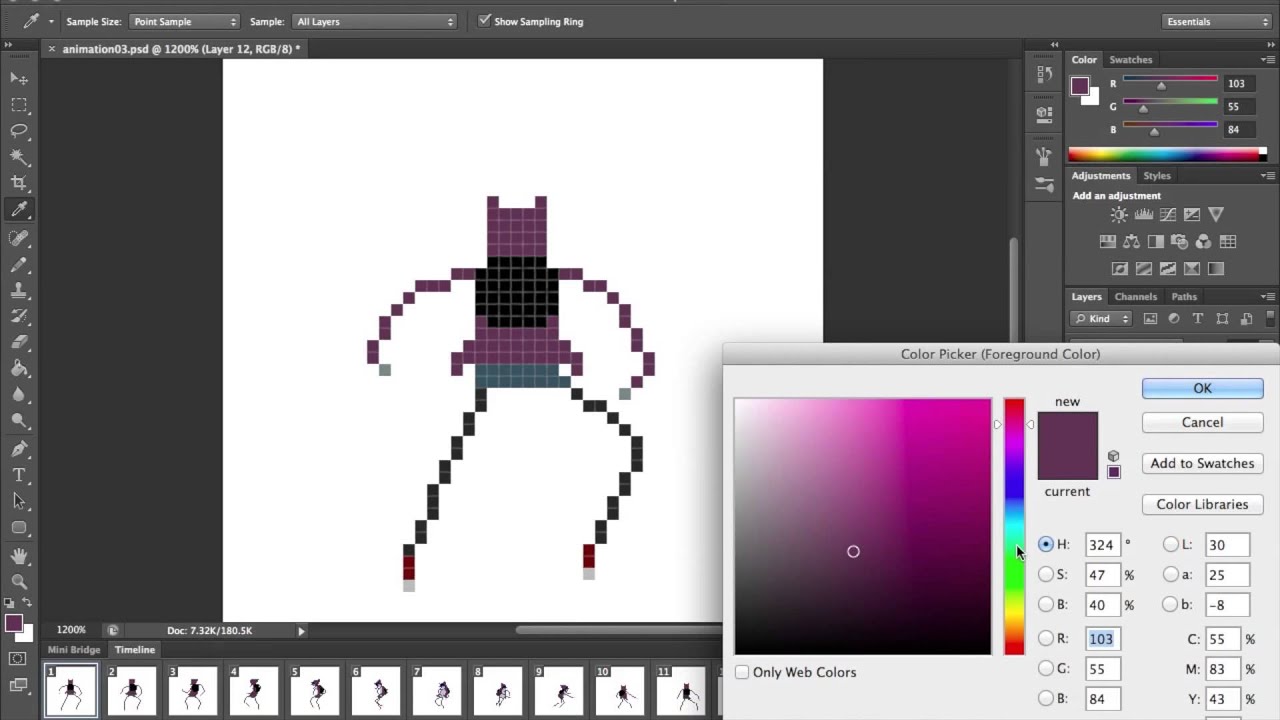Select the S saturation radio button
This screenshot has height=720, width=1280.
1046,574
